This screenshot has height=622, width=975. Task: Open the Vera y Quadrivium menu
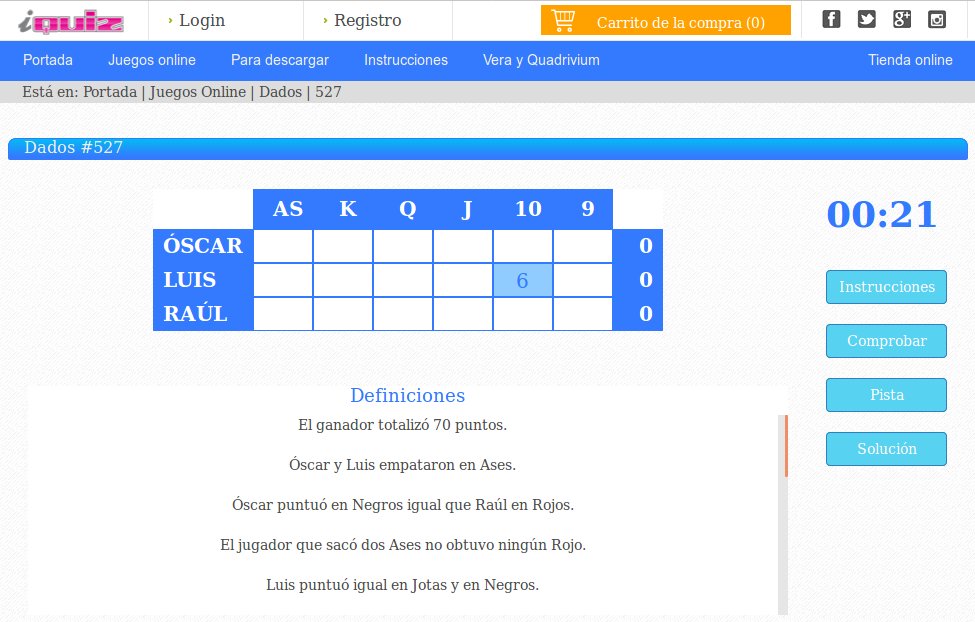(x=541, y=60)
